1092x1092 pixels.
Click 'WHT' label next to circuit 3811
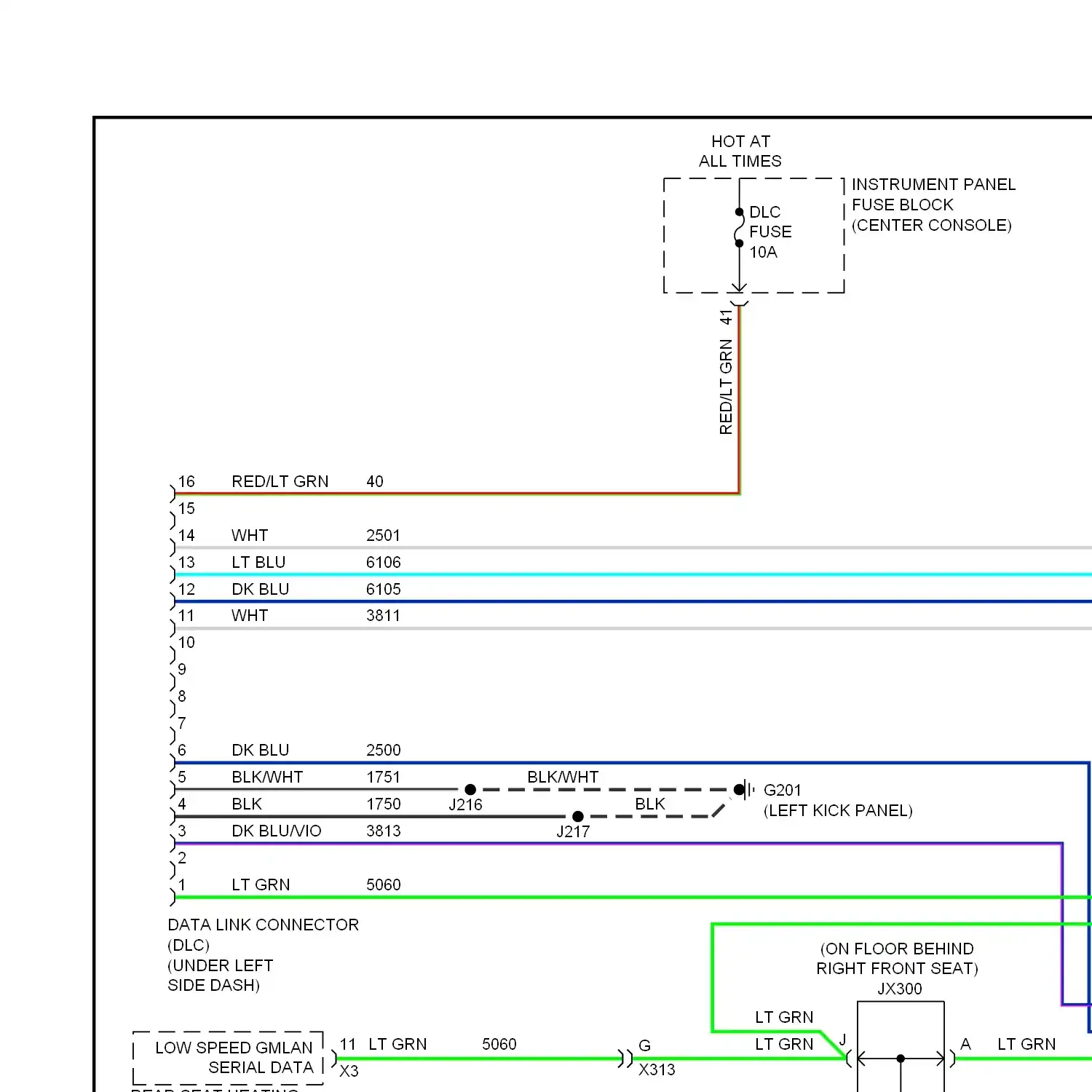click(250, 615)
